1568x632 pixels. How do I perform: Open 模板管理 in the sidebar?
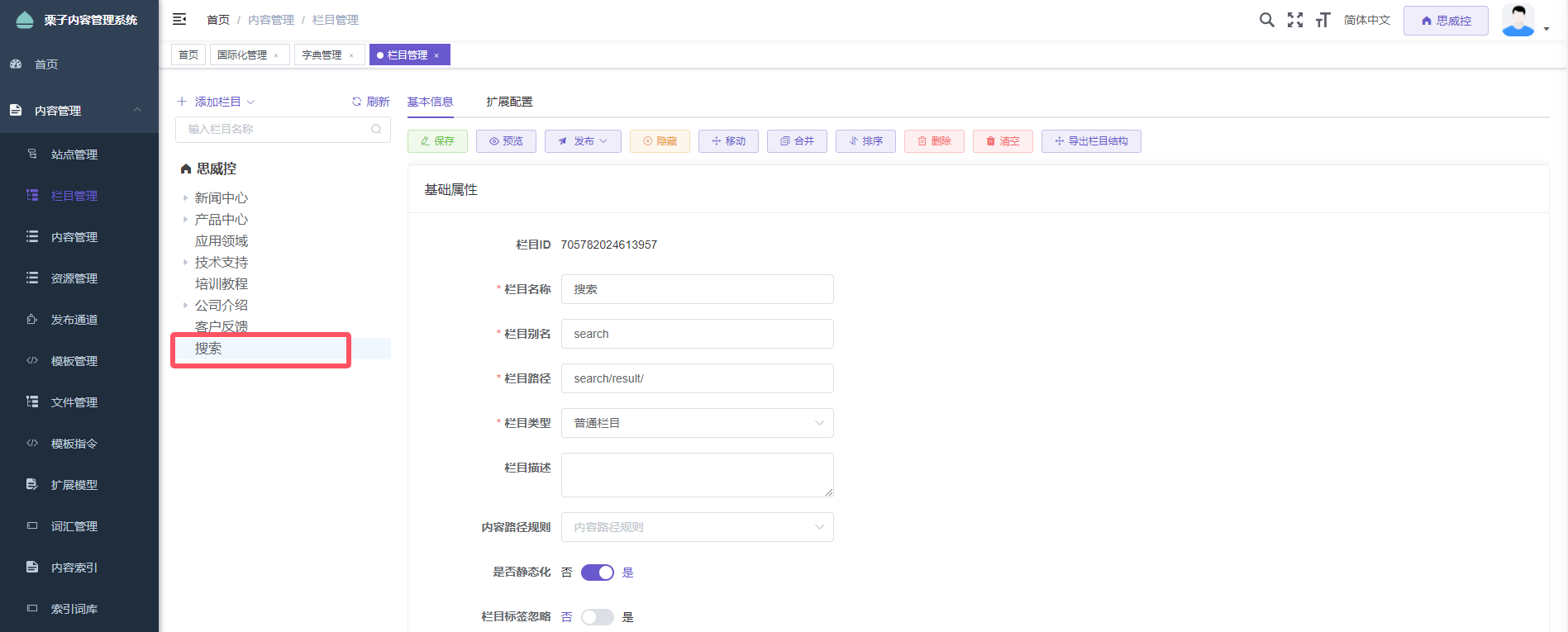click(74, 361)
